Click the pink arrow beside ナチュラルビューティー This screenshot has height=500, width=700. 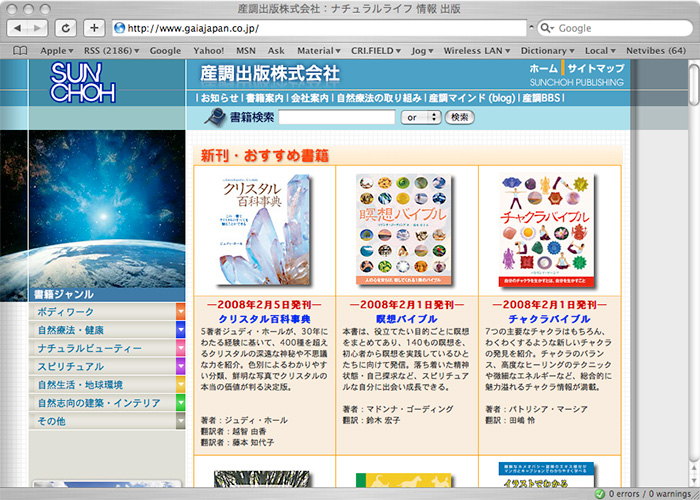pyautogui.click(x=180, y=348)
